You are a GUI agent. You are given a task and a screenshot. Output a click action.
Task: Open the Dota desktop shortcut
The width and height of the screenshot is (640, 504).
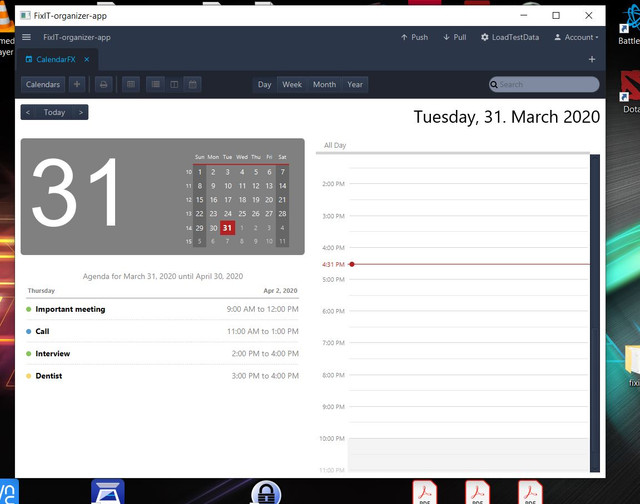629,92
